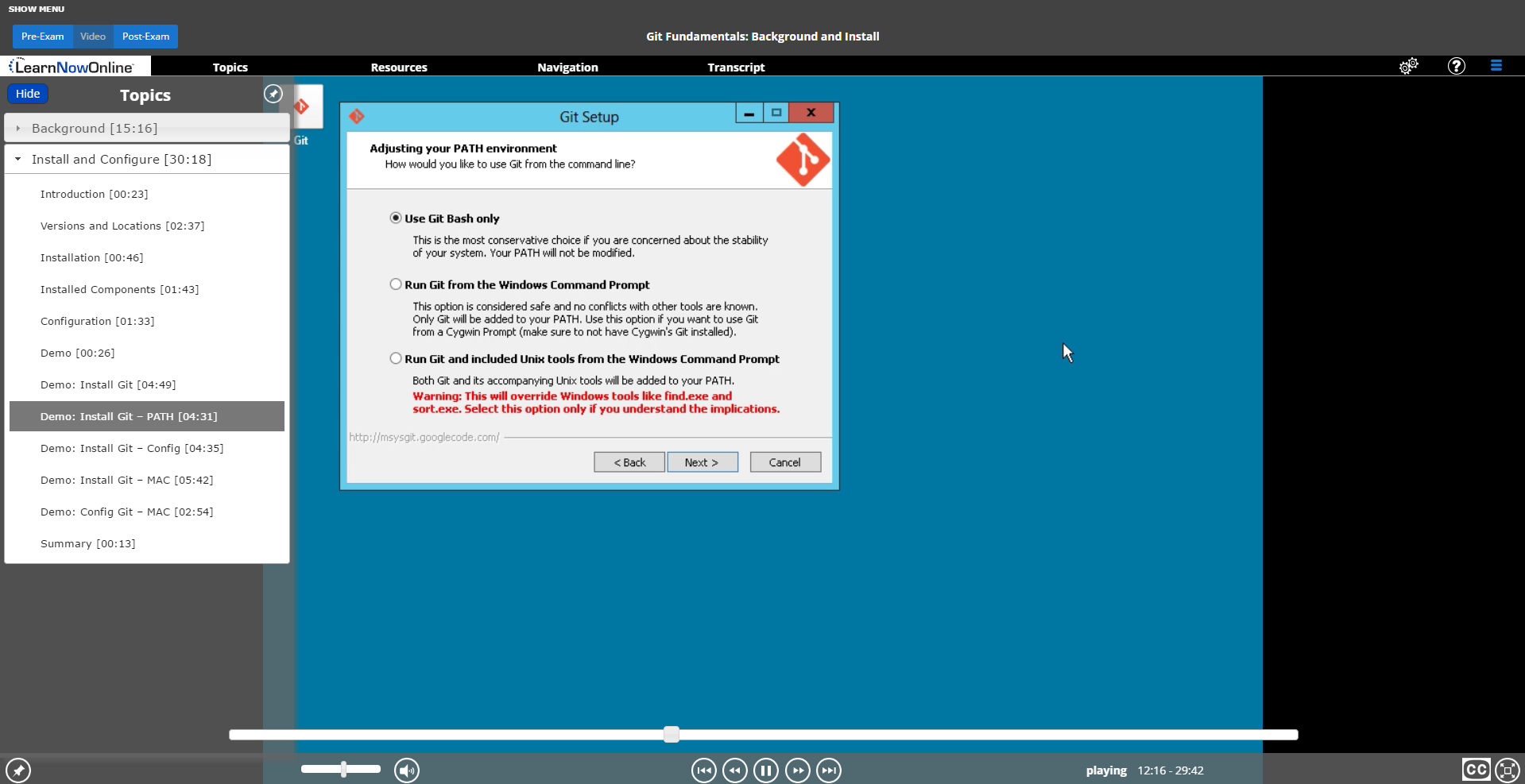Select Run Git from Windows Command Prompt
The width and height of the screenshot is (1525, 784).
396,284
